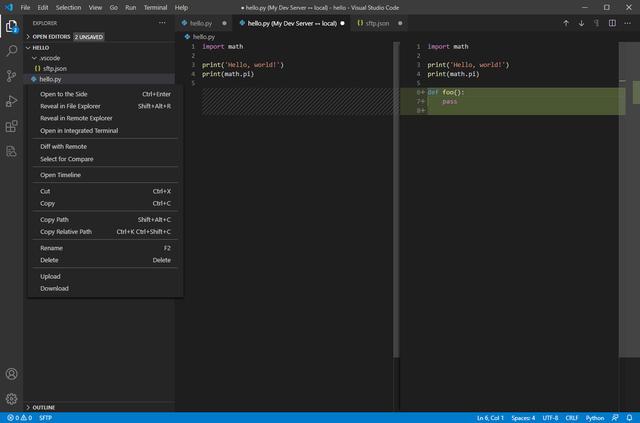This screenshot has height=423, width=640.
Task: Go to next change arrow
Action: (x=581, y=23)
